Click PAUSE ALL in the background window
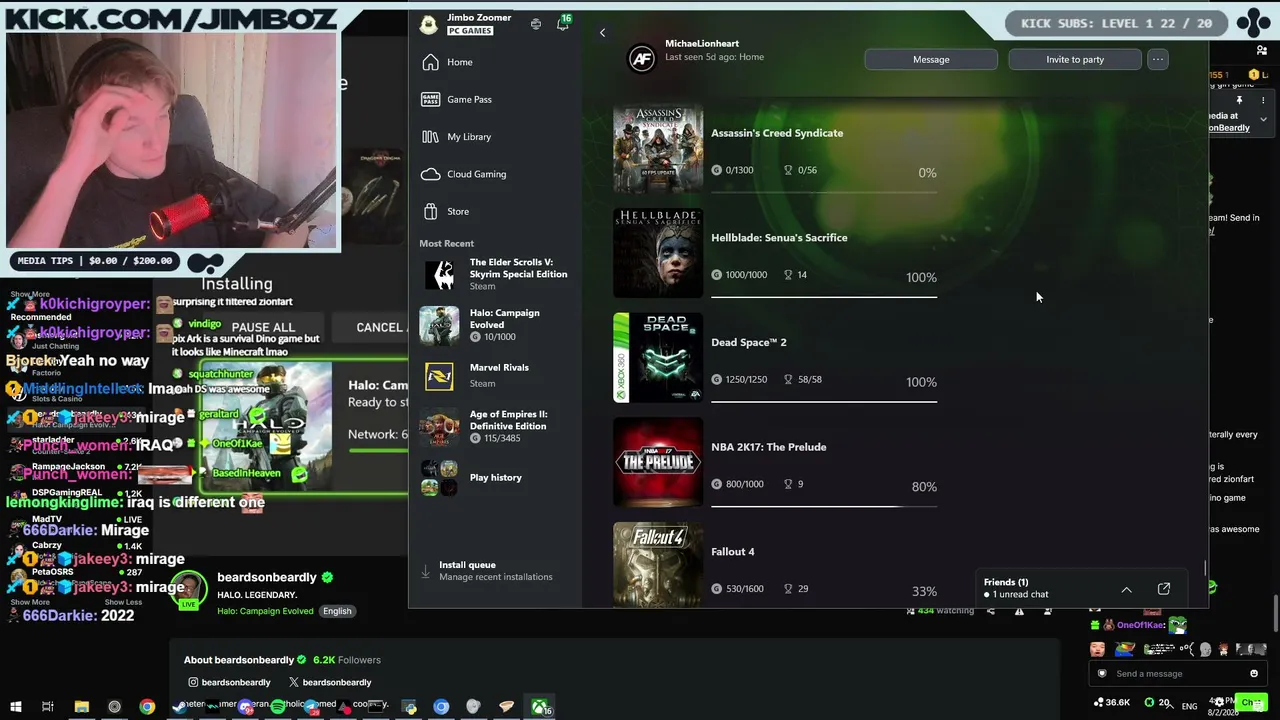1280x720 pixels. tap(263, 328)
